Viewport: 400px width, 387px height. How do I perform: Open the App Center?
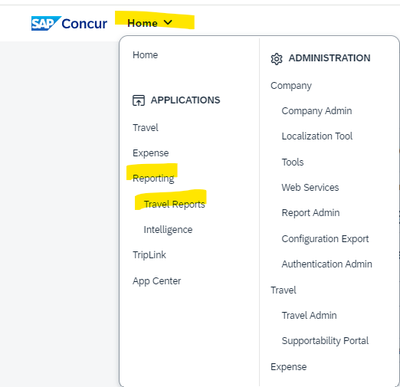[x=157, y=281]
